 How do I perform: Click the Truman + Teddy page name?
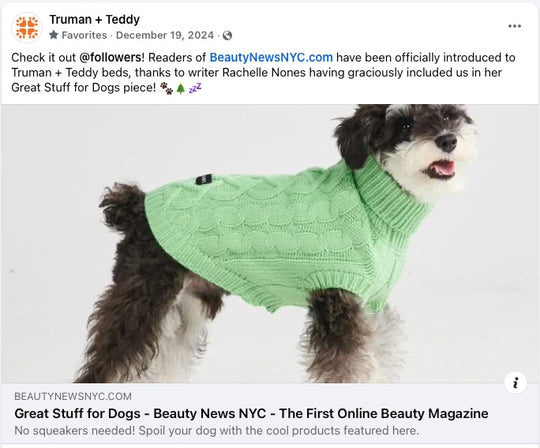(x=94, y=19)
